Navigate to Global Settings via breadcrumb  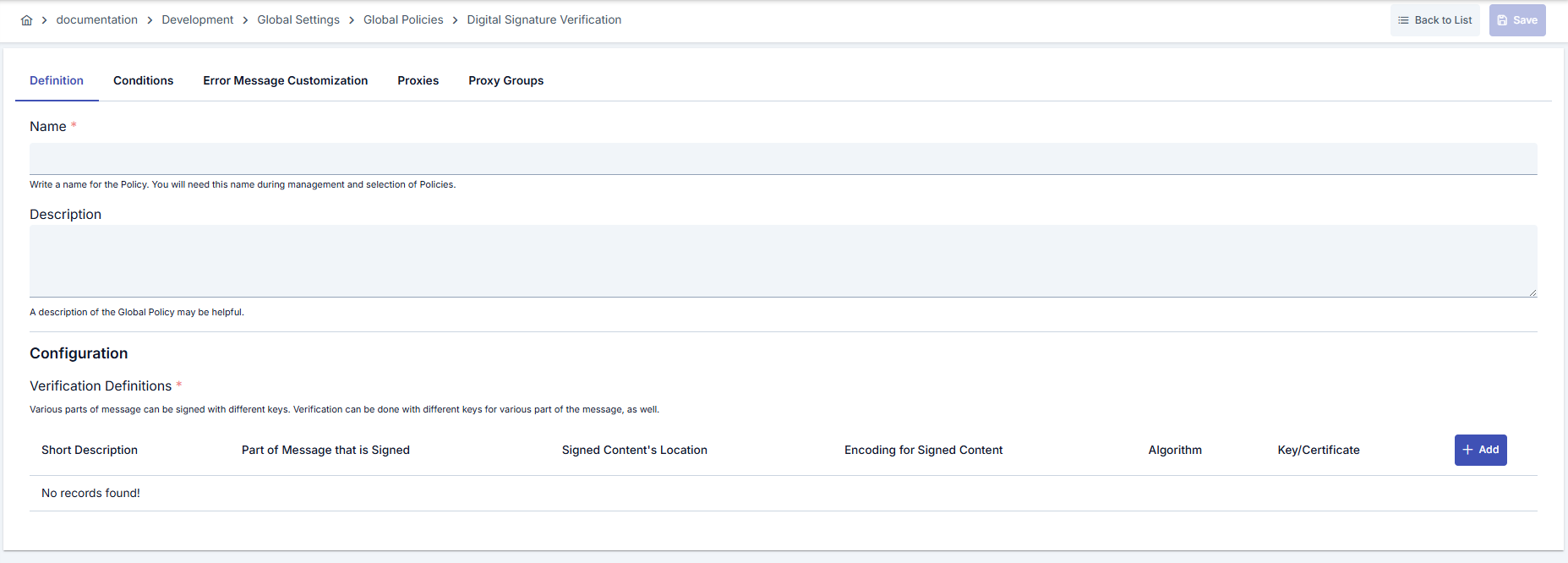(298, 19)
